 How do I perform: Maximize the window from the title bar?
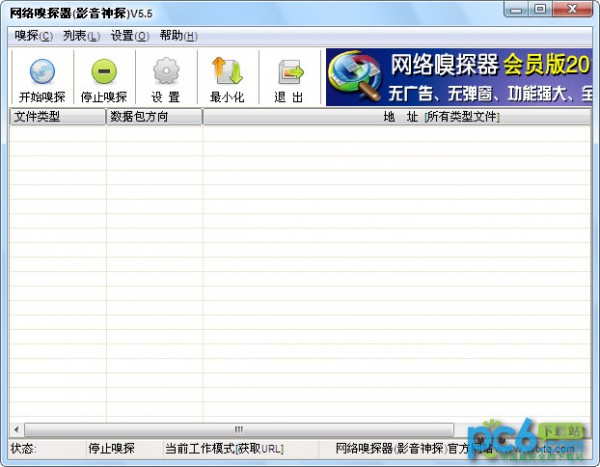coord(540,9)
